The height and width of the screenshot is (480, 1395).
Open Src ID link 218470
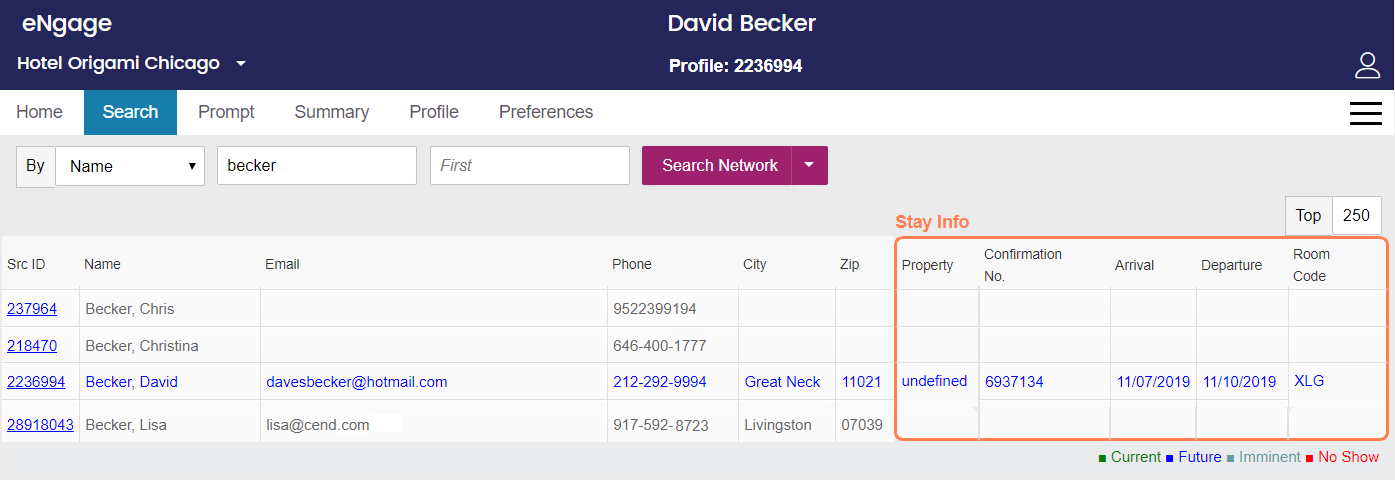point(32,346)
